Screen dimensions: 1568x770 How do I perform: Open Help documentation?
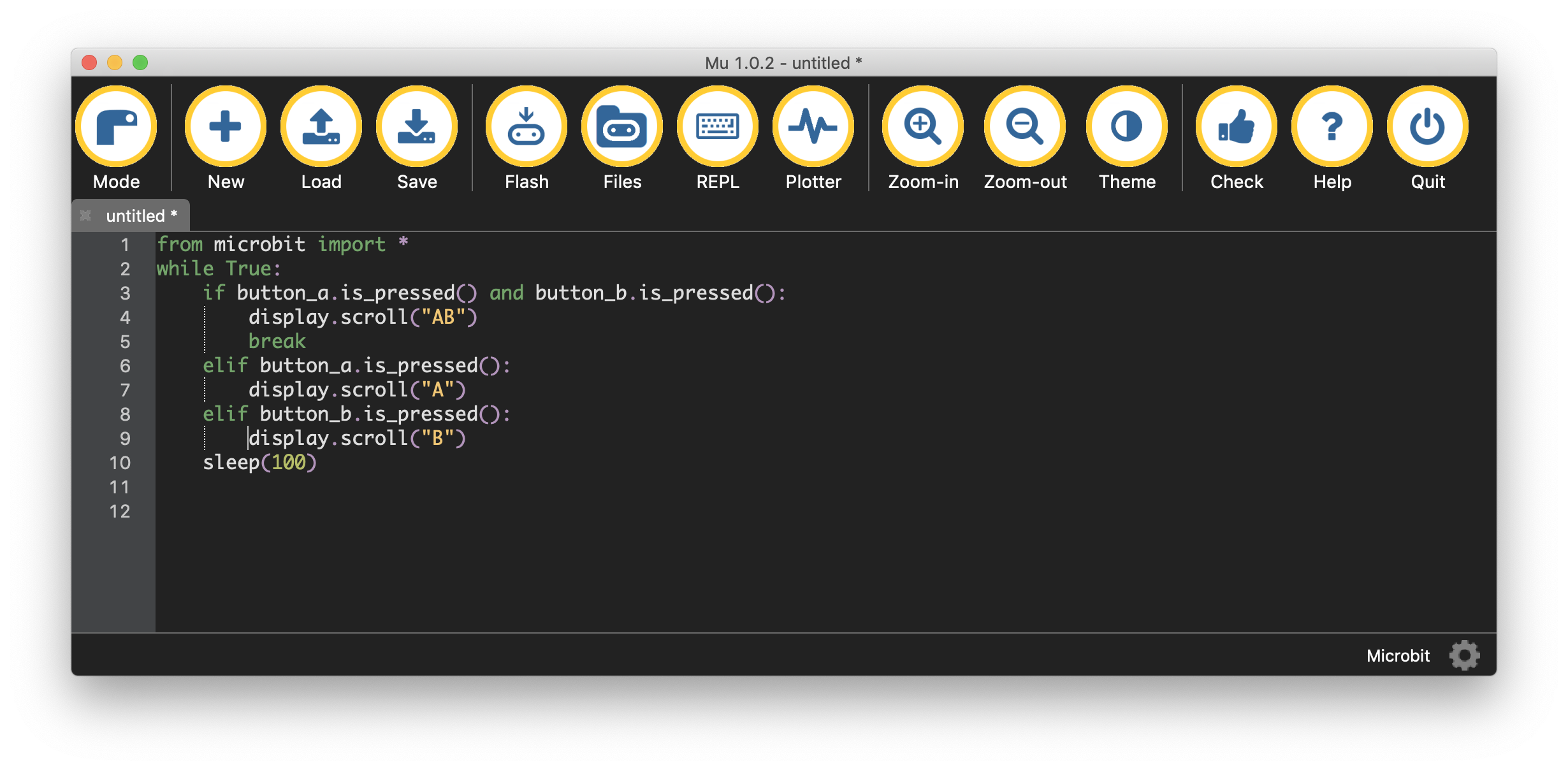click(x=1332, y=127)
